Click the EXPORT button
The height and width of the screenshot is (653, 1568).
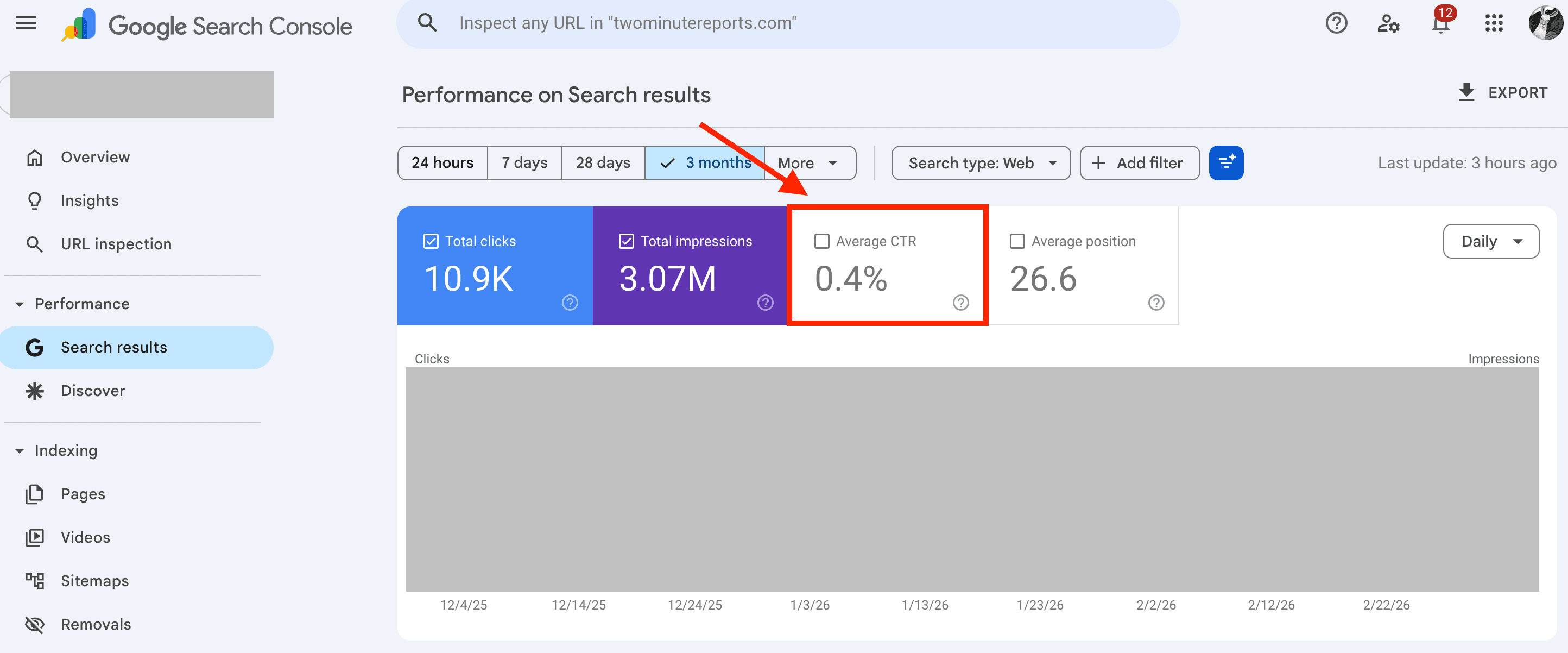(1503, 92)
